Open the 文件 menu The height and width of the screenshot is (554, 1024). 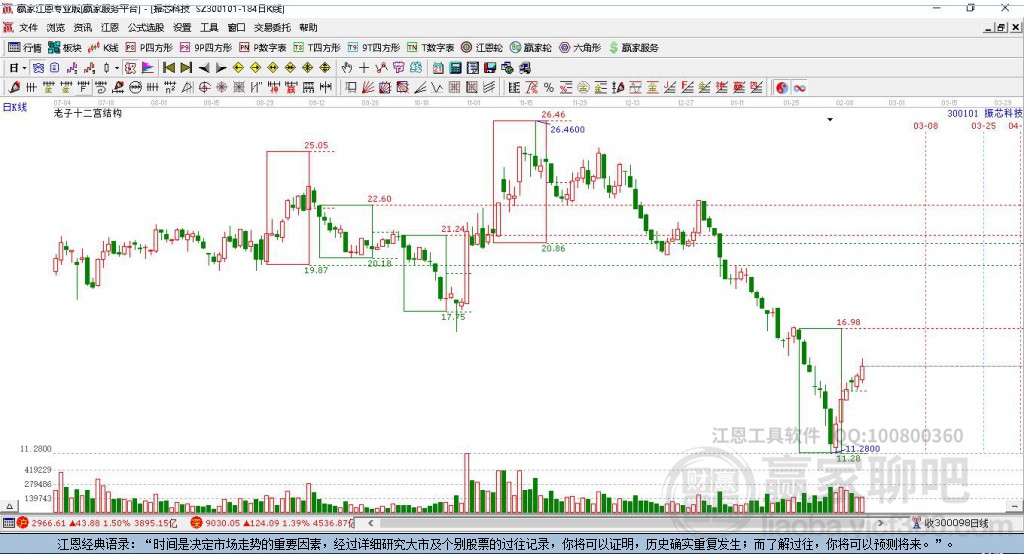click(28, 27)
